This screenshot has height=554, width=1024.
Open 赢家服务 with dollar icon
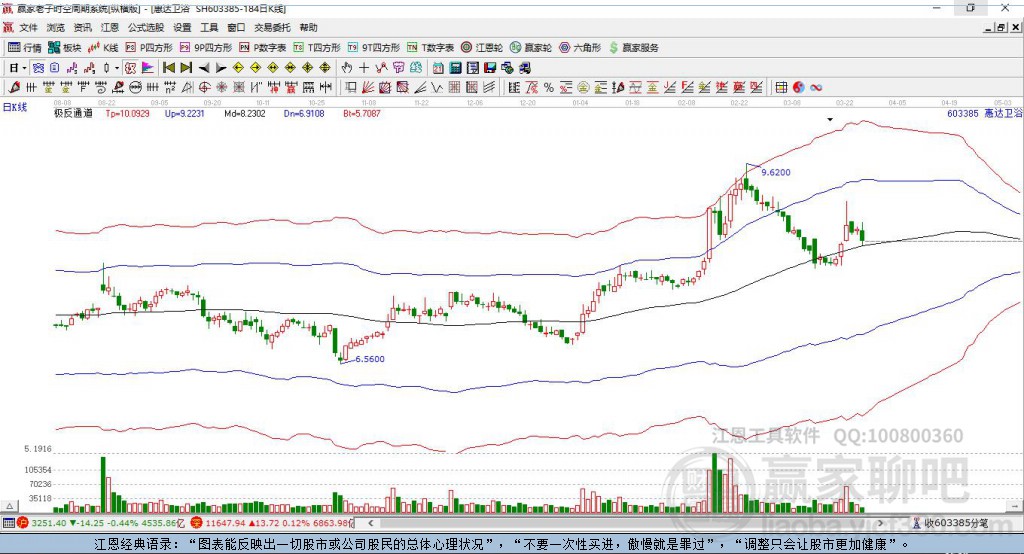point(633,48)
